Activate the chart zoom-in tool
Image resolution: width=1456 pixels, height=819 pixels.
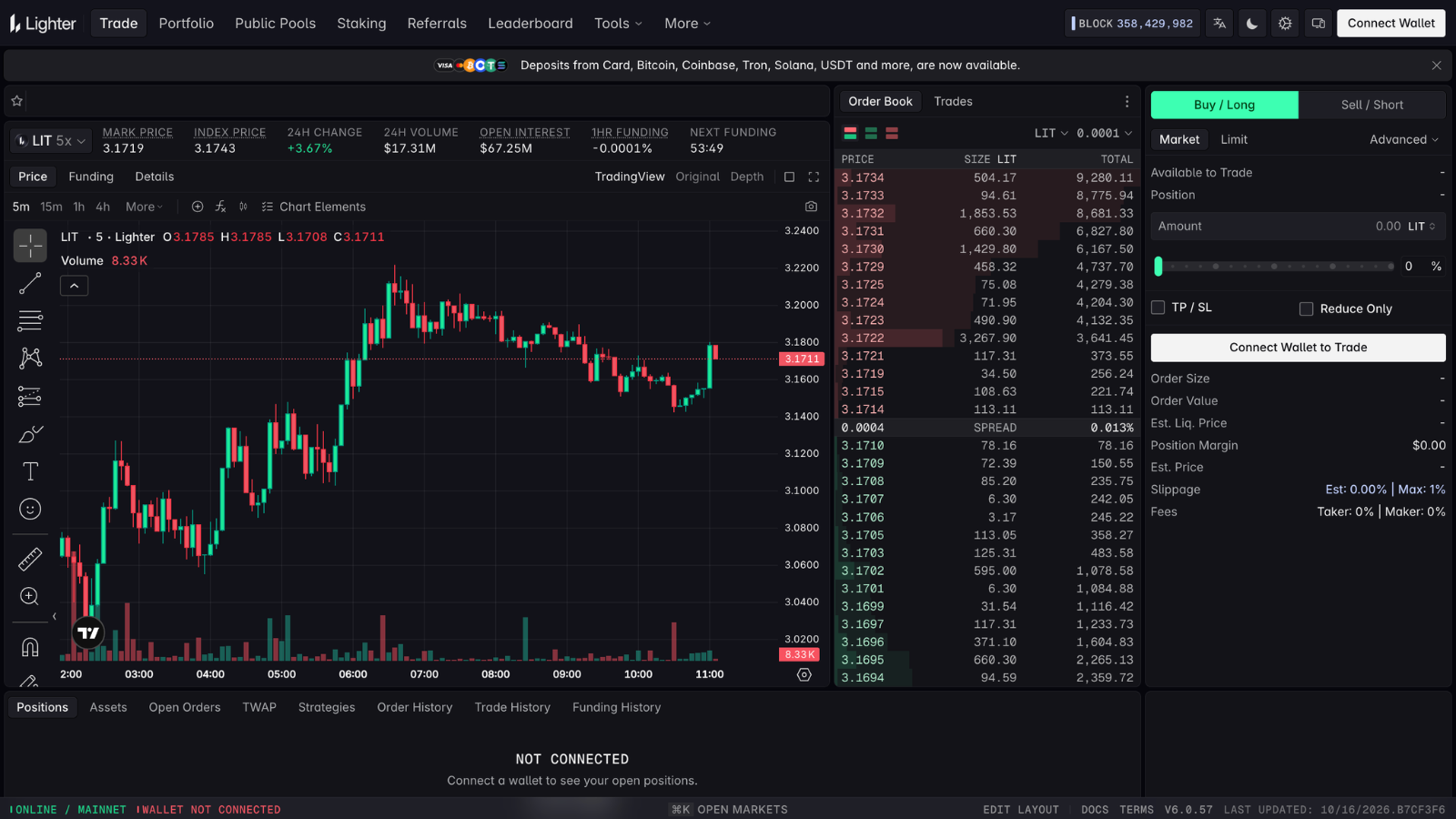click(30, 596)
